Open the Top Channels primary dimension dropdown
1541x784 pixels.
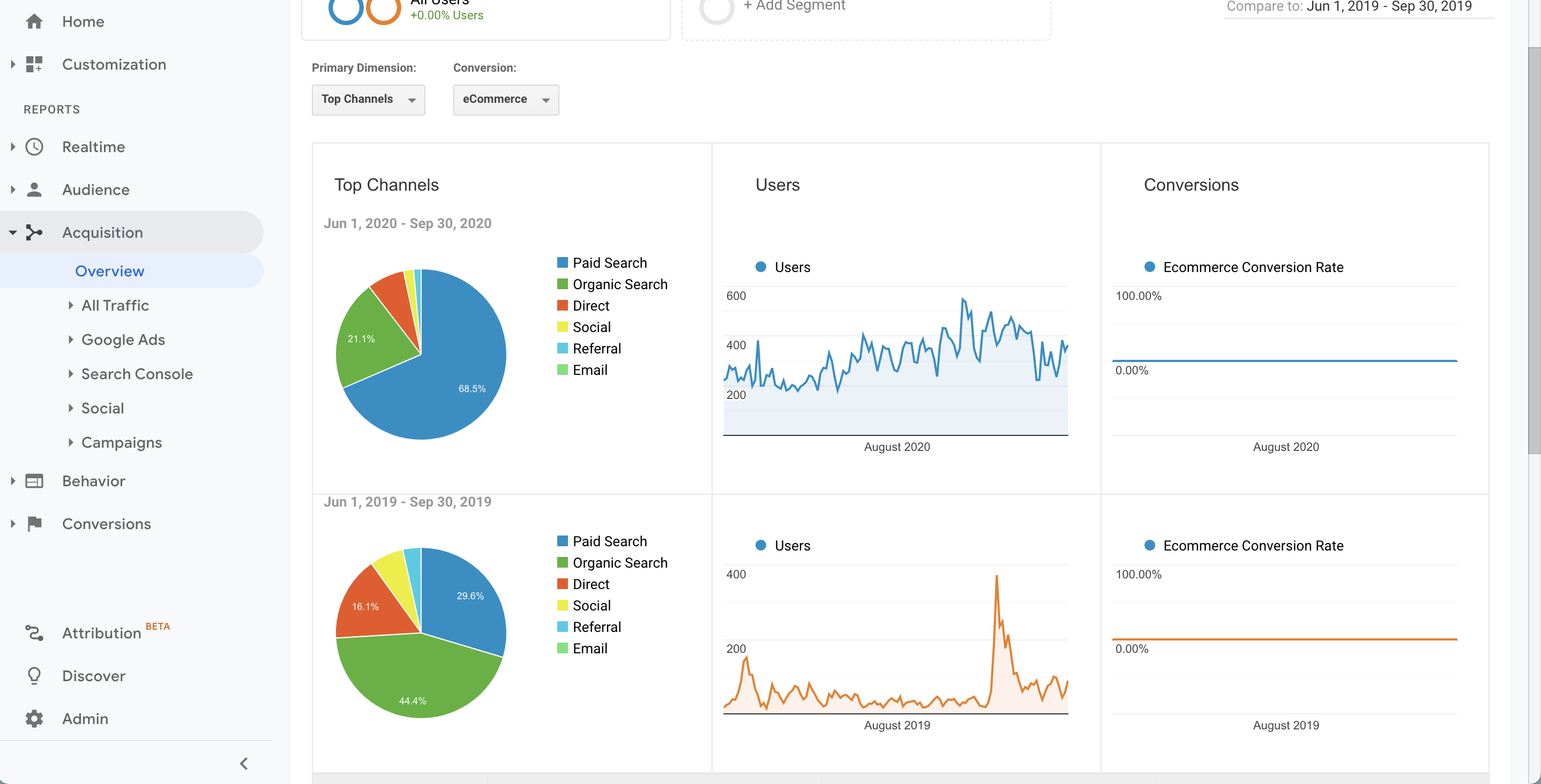[x=369, y=100]
